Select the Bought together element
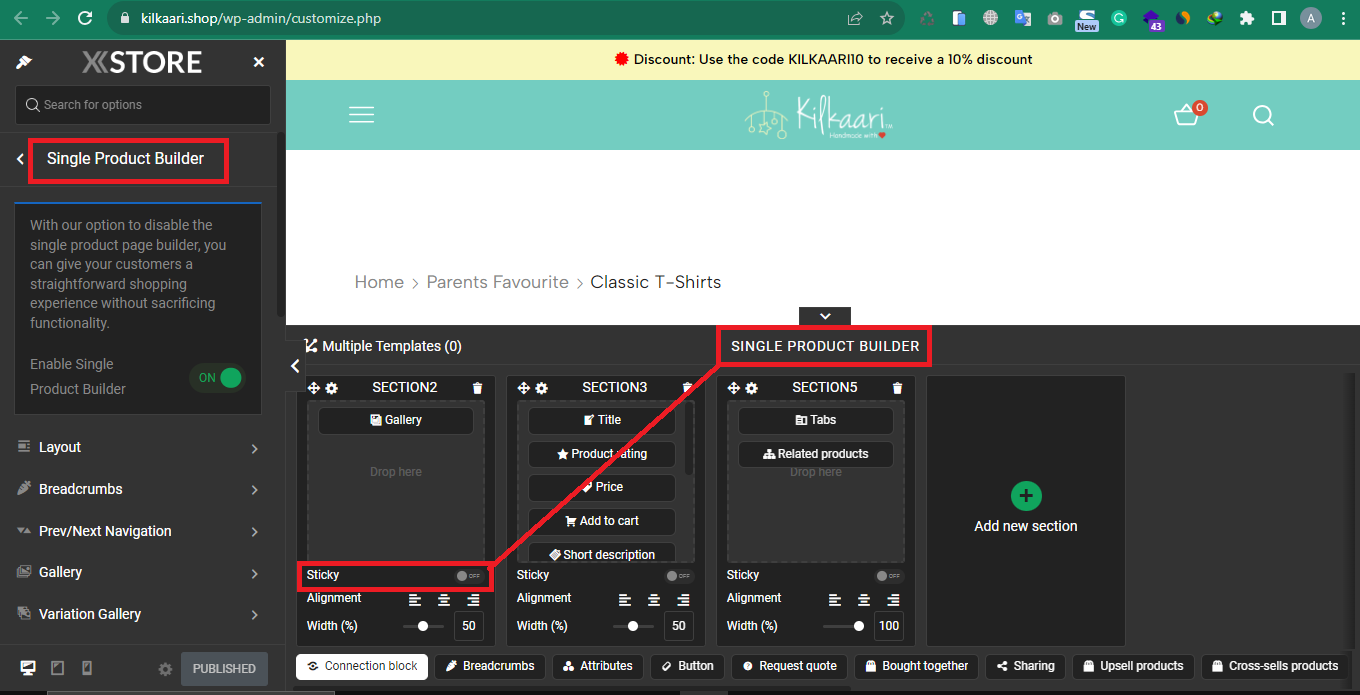The height and width of the screenshot is (695, 1360). pyautogui.click(x=917, y=666)
